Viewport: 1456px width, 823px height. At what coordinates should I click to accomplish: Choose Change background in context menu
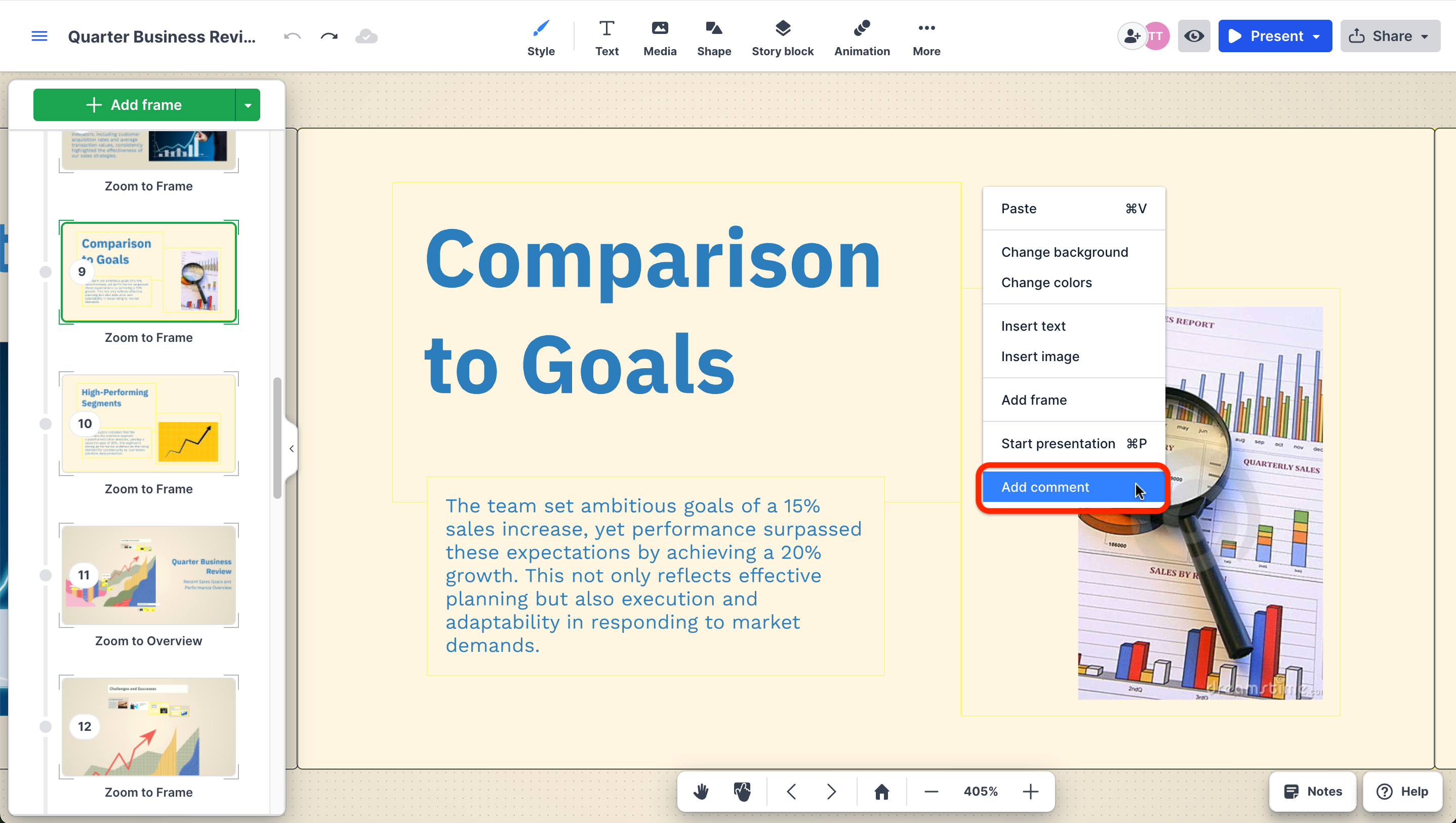1074,252
